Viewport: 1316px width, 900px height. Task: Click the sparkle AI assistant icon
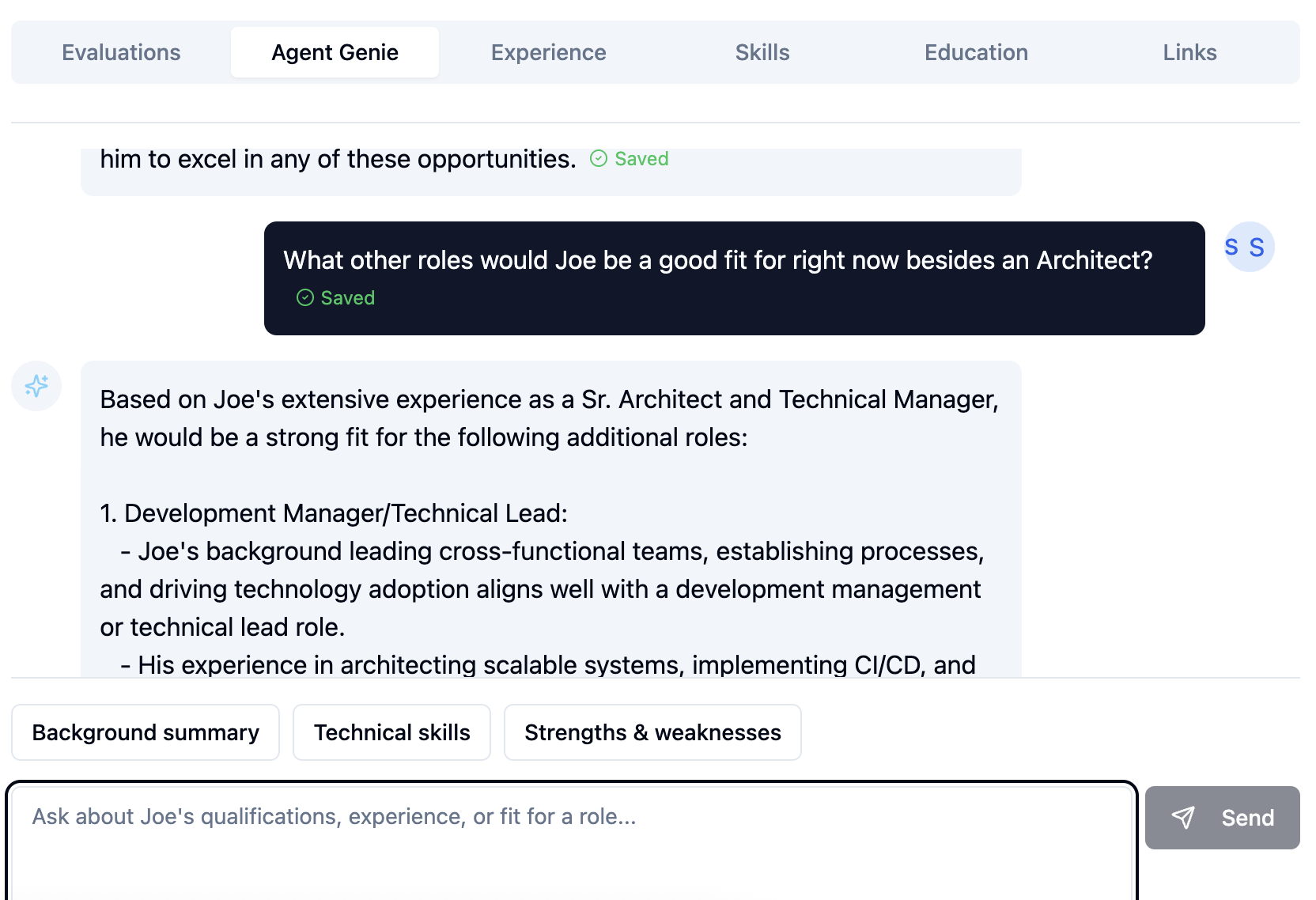tap(36, 386)
